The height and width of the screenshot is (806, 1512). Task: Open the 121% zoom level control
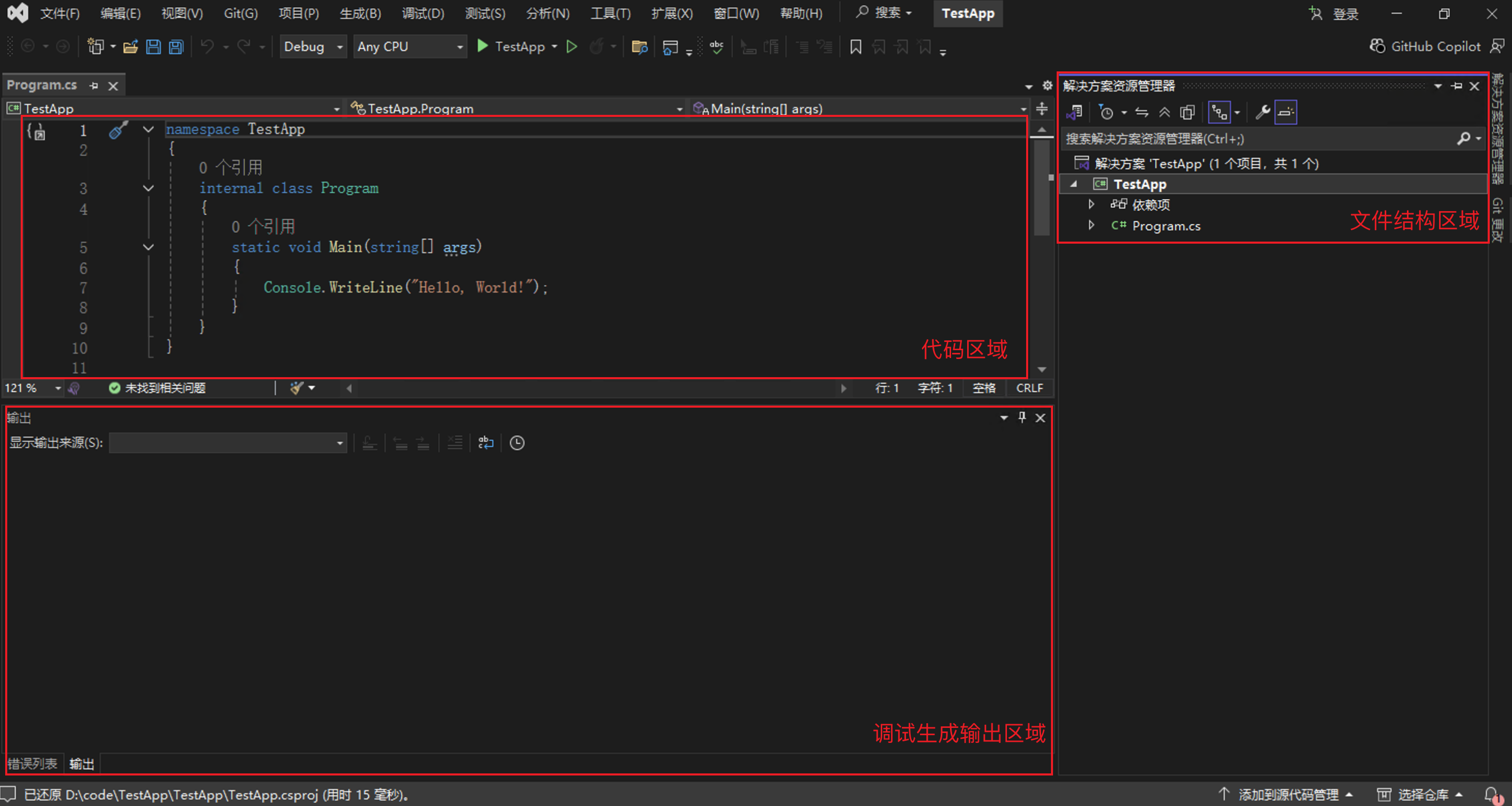click(x=32, y=388)
